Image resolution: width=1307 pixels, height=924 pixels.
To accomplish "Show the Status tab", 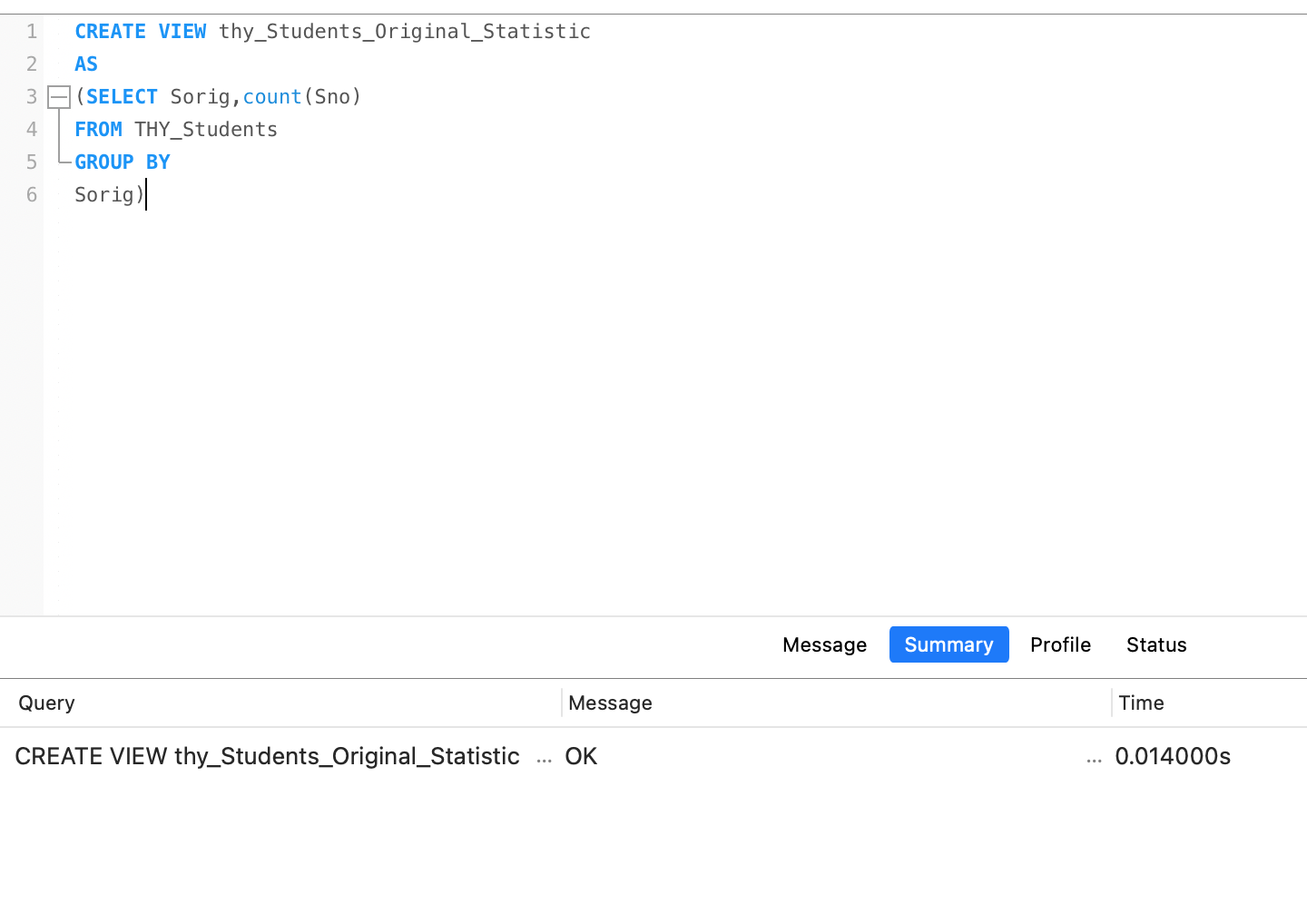I will point(1156,644).
